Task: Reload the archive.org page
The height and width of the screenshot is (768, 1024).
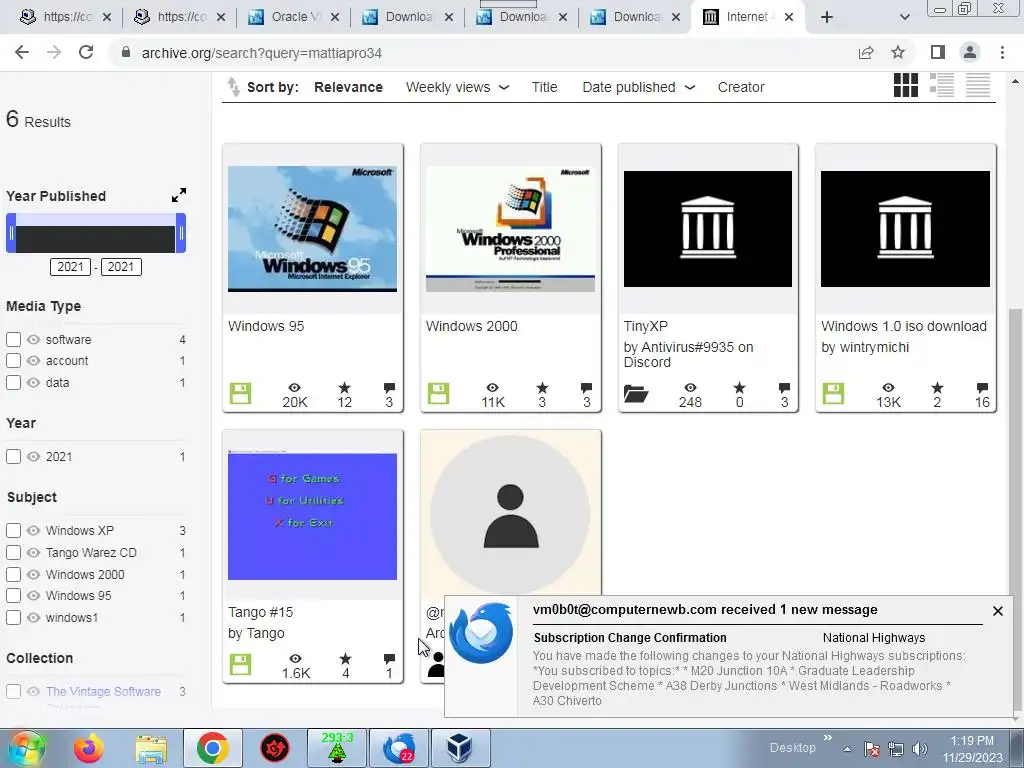Action: pyautogui.click(x=86, y=53)
